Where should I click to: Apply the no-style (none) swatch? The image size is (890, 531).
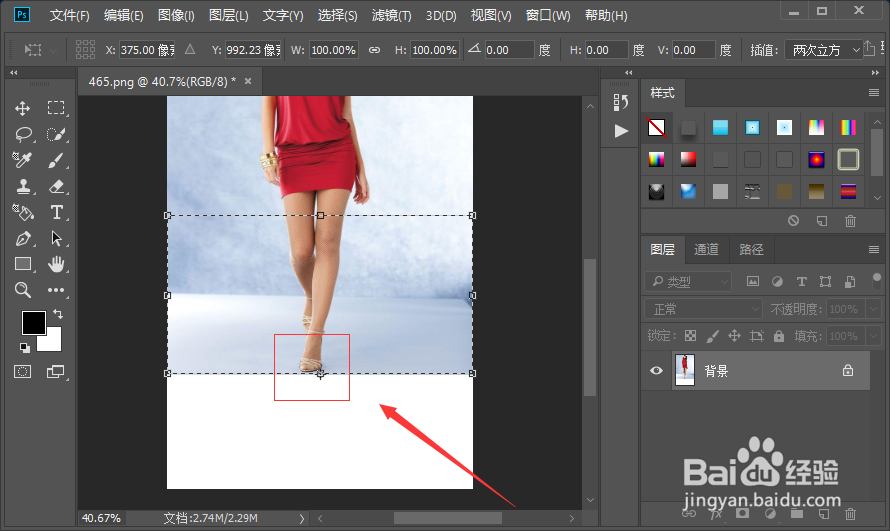pos(657,128)
